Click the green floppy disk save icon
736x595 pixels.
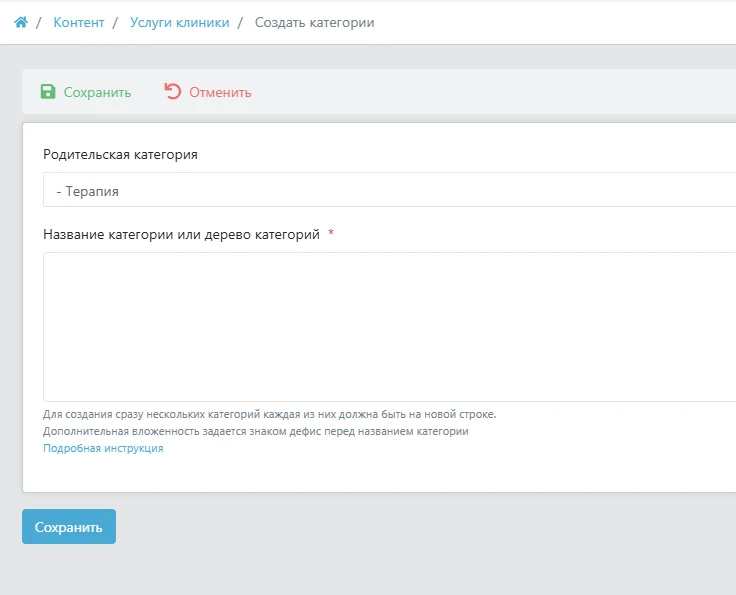pos(48,92)
